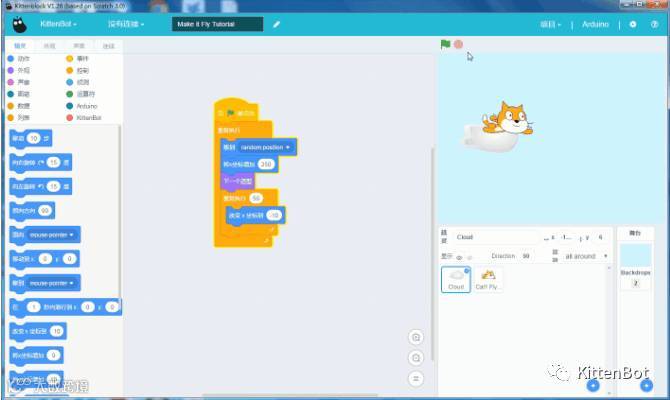Open the project dropdown left of Arduino
The width and height of the screenshot is (670, 400).
pos(550,24)
